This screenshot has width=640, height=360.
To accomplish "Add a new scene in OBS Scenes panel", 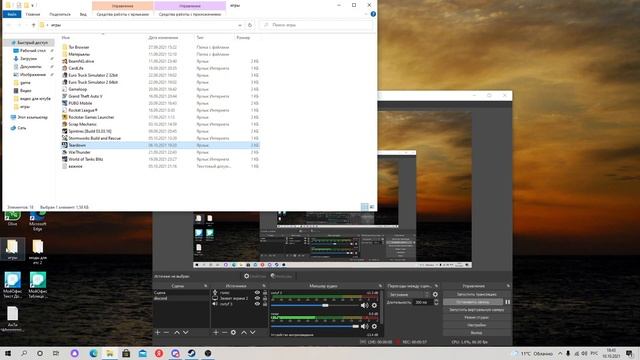I will (x=158, y=333).
